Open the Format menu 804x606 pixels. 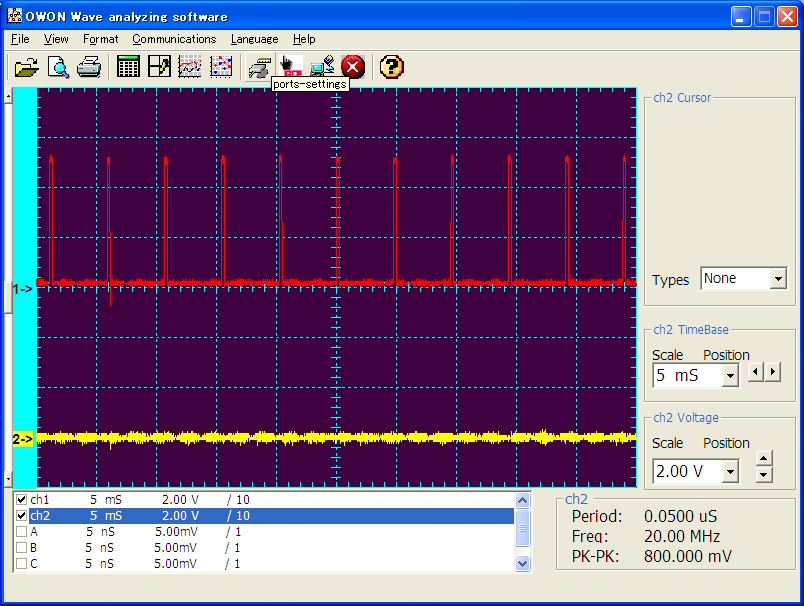[100, 39]
